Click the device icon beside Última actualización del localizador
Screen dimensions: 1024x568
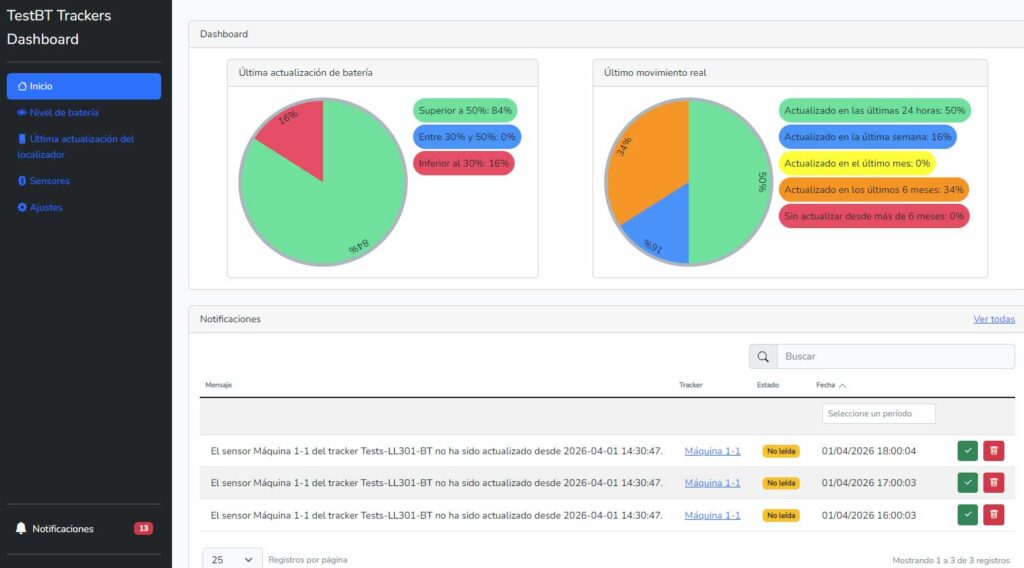point(22,138)
